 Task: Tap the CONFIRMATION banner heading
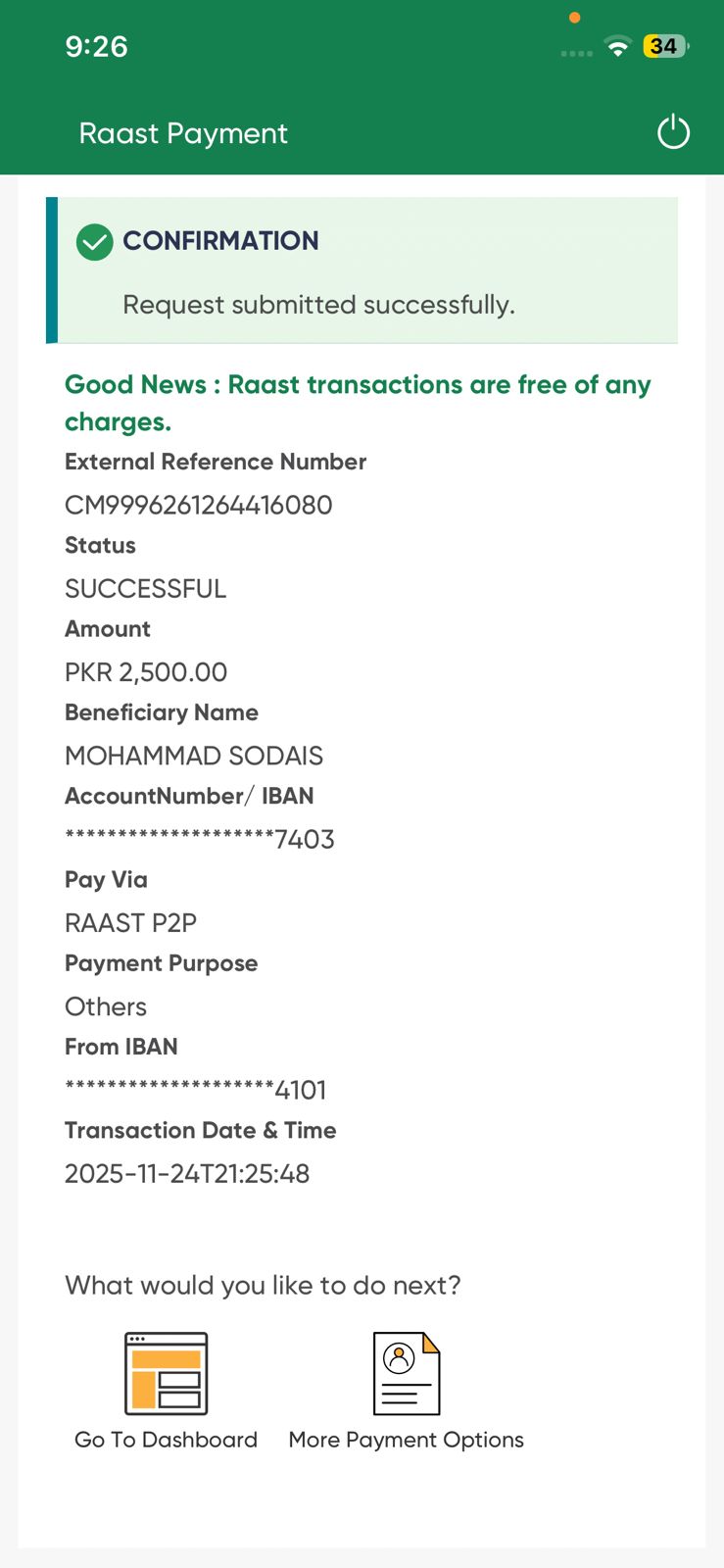point(220,241)
